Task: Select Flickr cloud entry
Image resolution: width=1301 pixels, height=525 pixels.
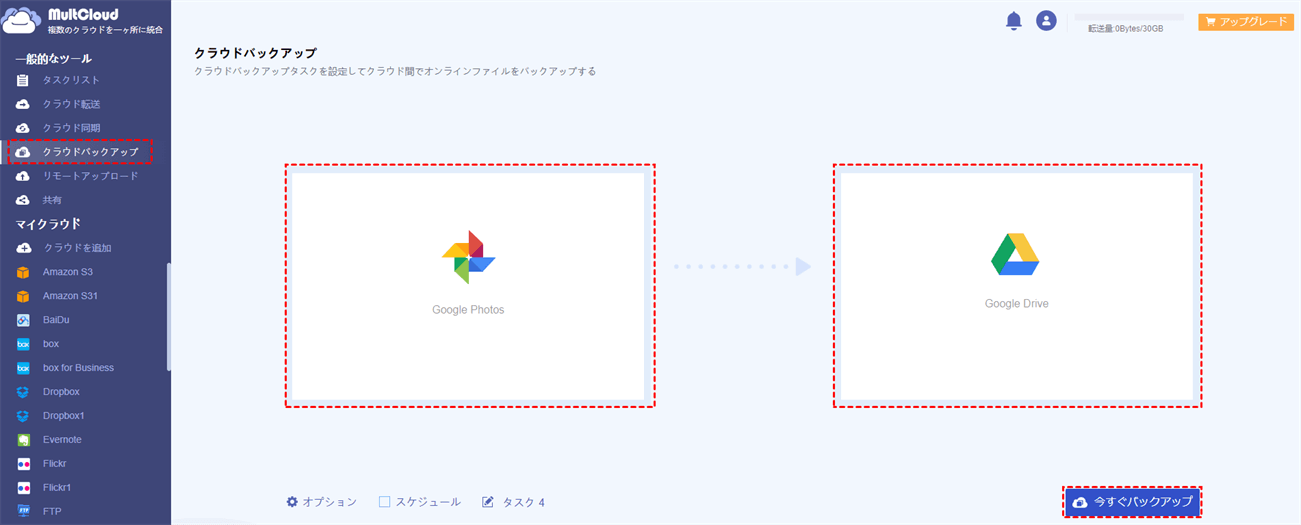Action: (54, 464)
